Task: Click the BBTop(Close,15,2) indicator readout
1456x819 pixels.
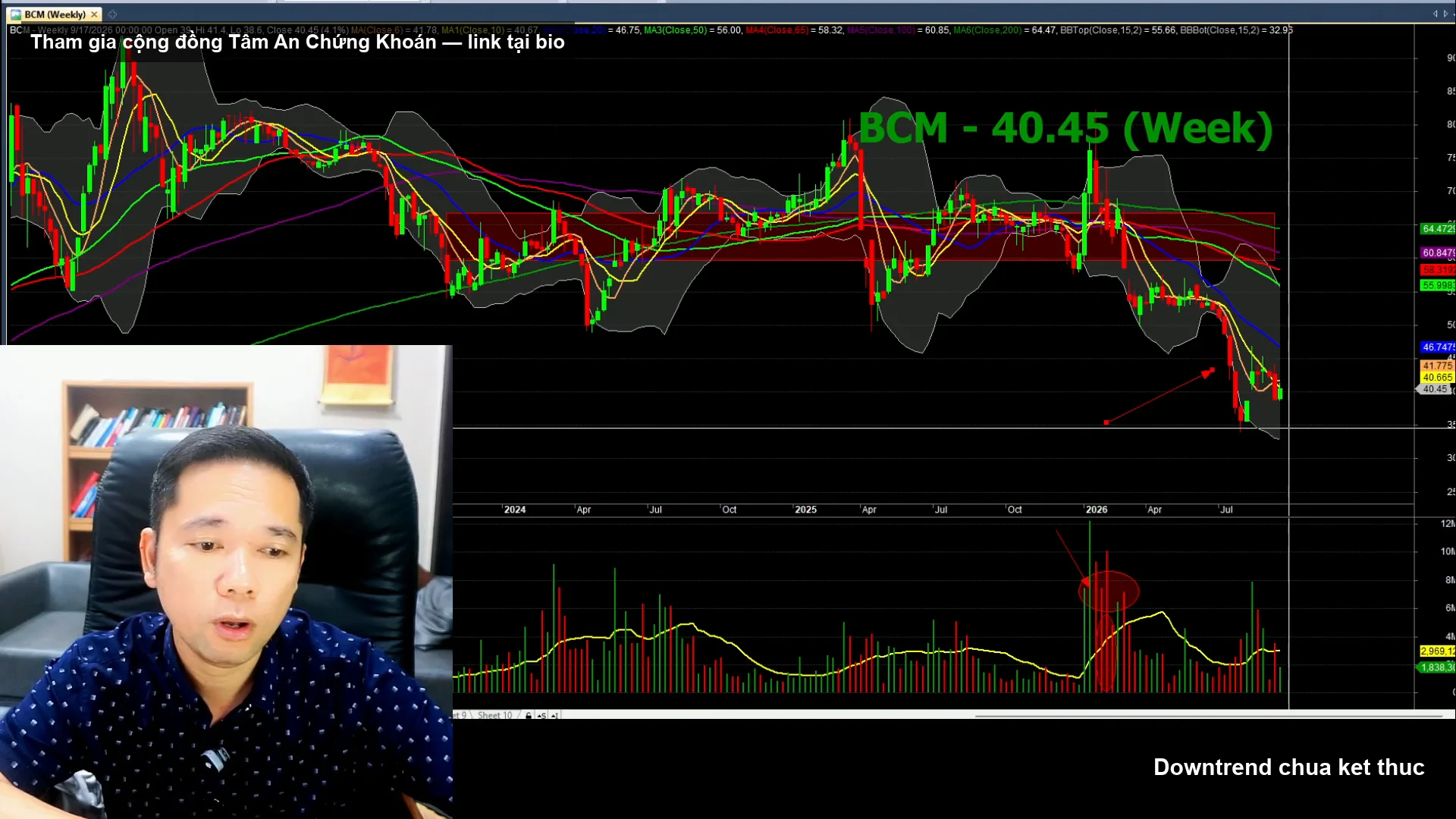Action: coord(1119,30)
